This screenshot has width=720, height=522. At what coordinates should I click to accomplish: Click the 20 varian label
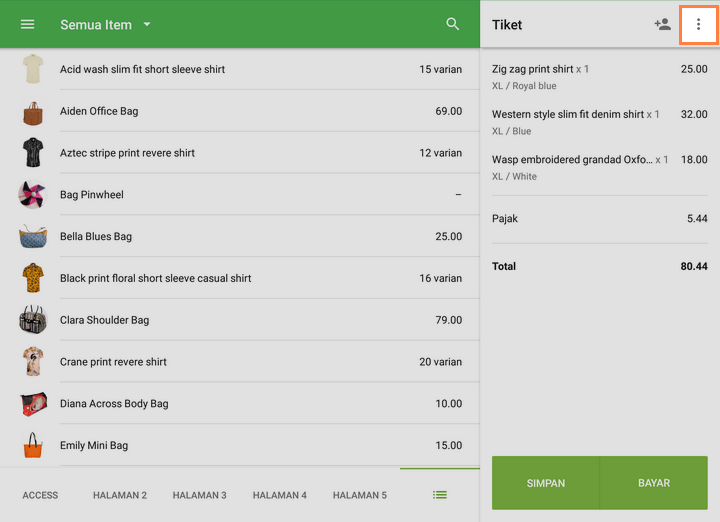440,362
